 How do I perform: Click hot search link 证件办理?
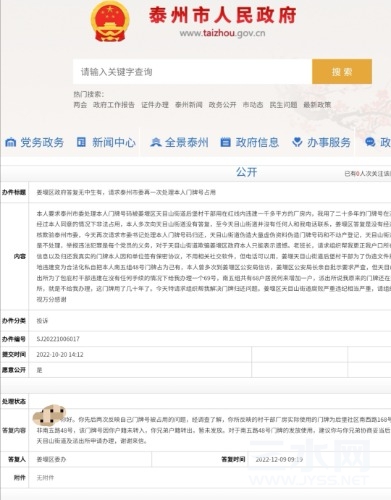click(155, 105)
